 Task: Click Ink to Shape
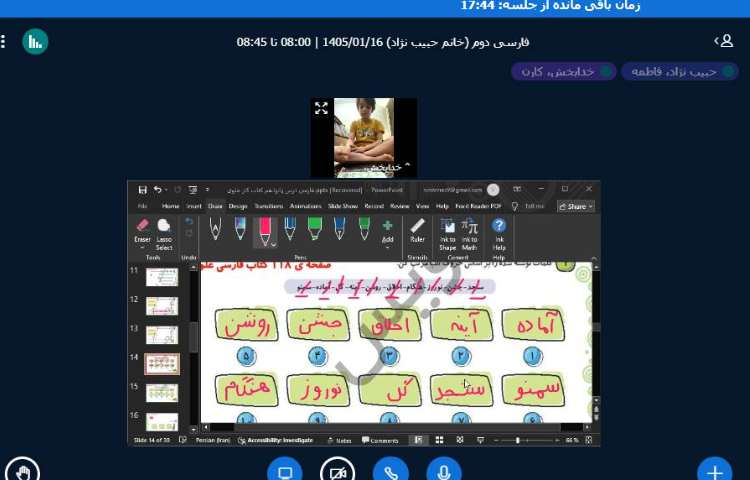coord(448,234)
